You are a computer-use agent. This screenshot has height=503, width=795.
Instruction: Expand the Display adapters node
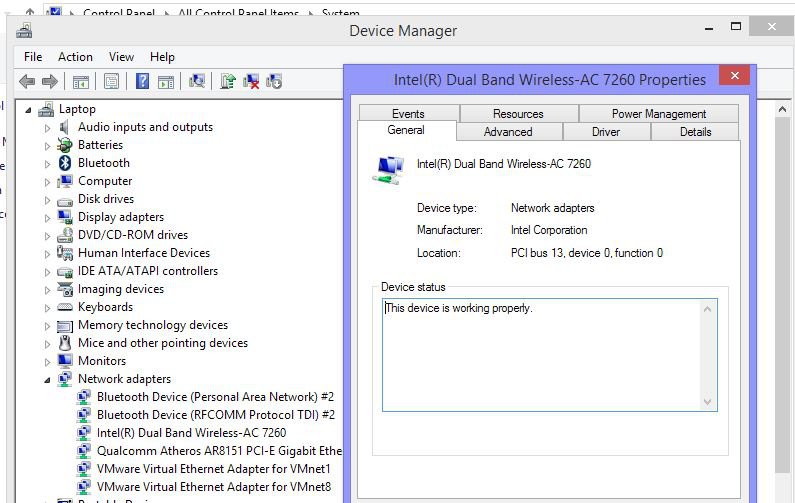coord(47,218)
